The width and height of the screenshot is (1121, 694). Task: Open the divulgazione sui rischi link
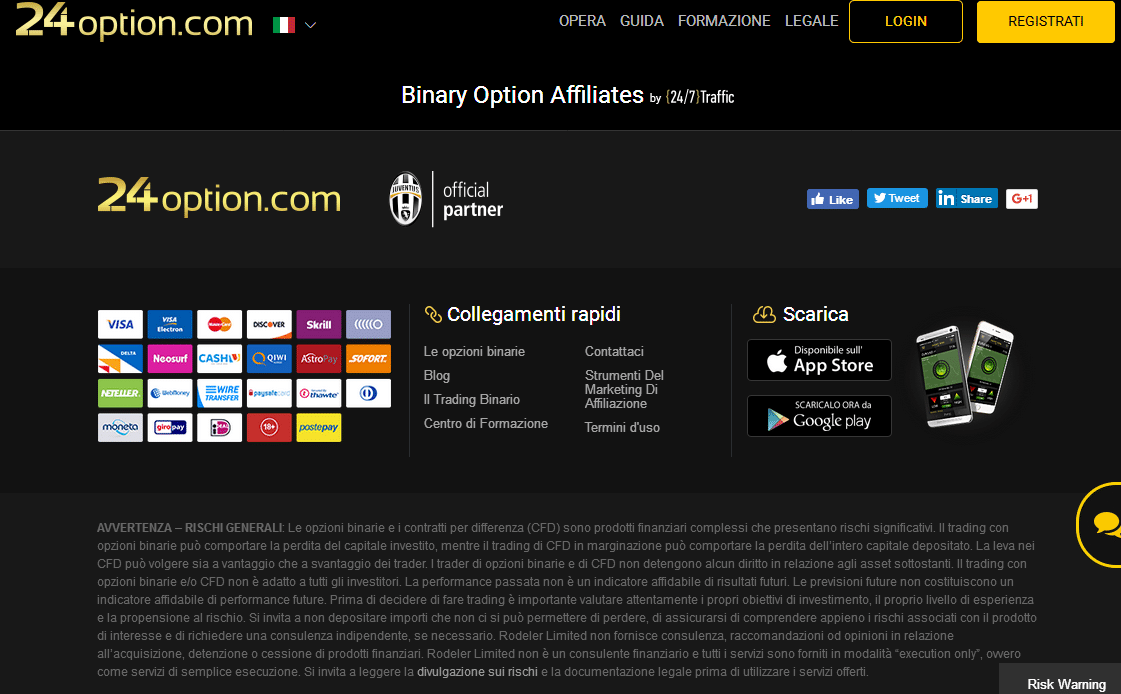478,672
